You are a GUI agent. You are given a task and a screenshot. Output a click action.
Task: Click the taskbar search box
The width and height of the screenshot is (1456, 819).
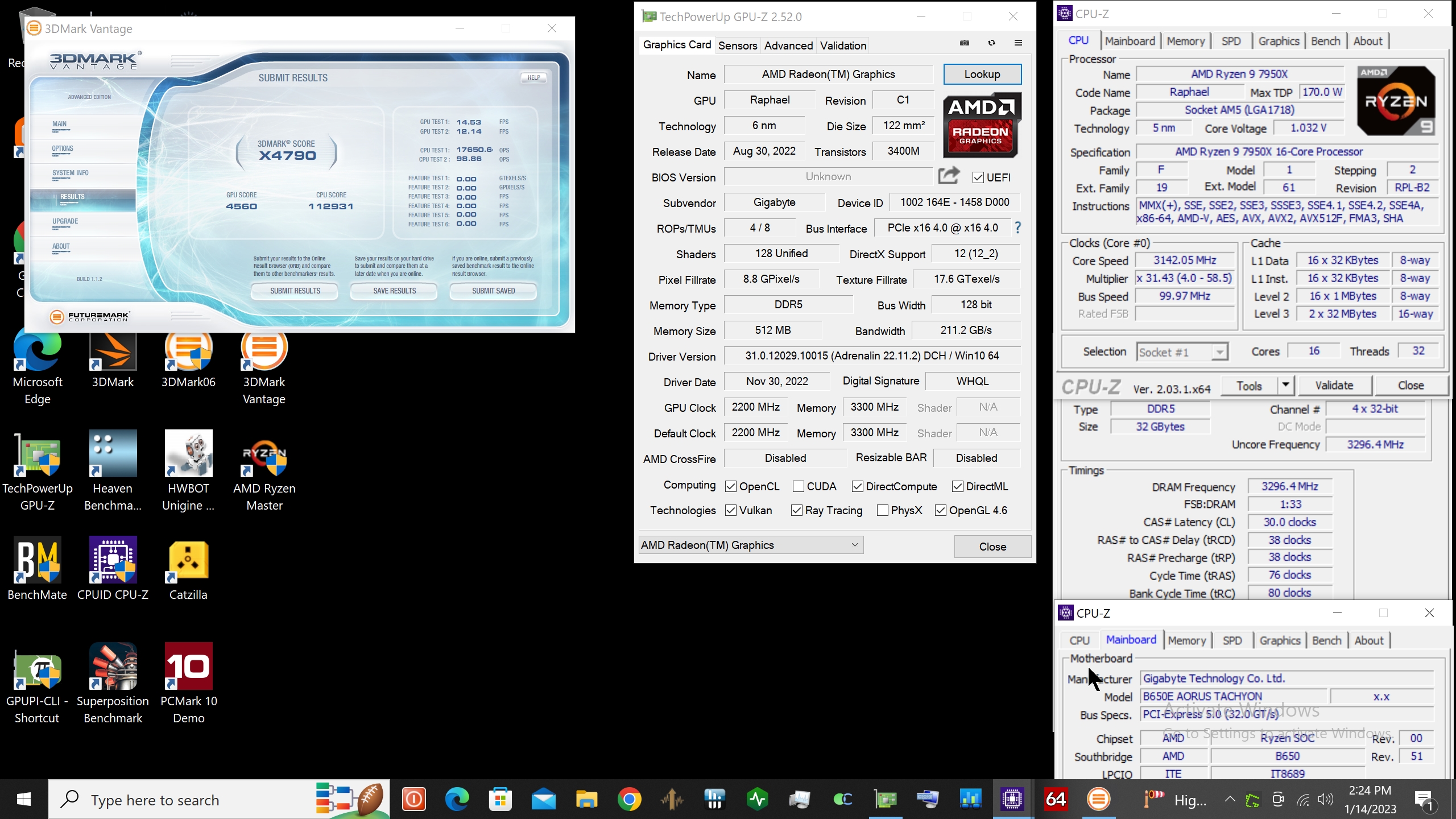[x=219, y=800]
